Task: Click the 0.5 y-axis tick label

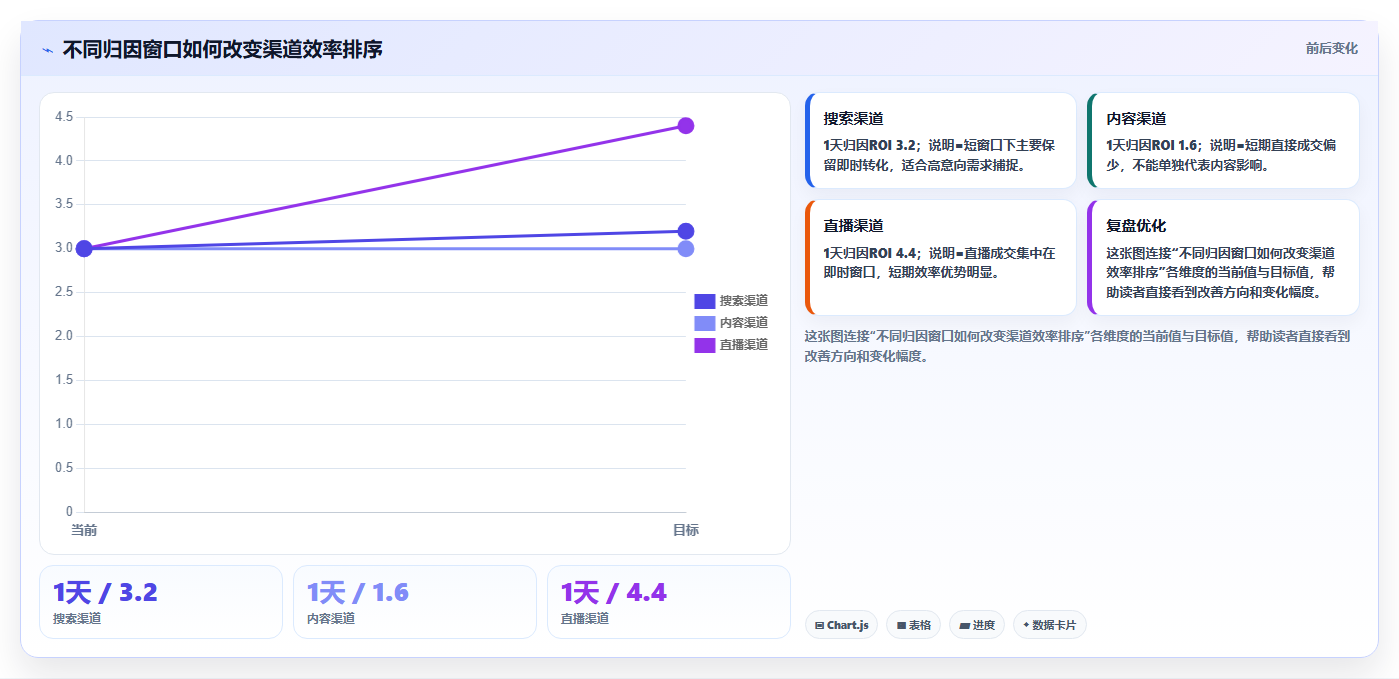Action: 64,468
